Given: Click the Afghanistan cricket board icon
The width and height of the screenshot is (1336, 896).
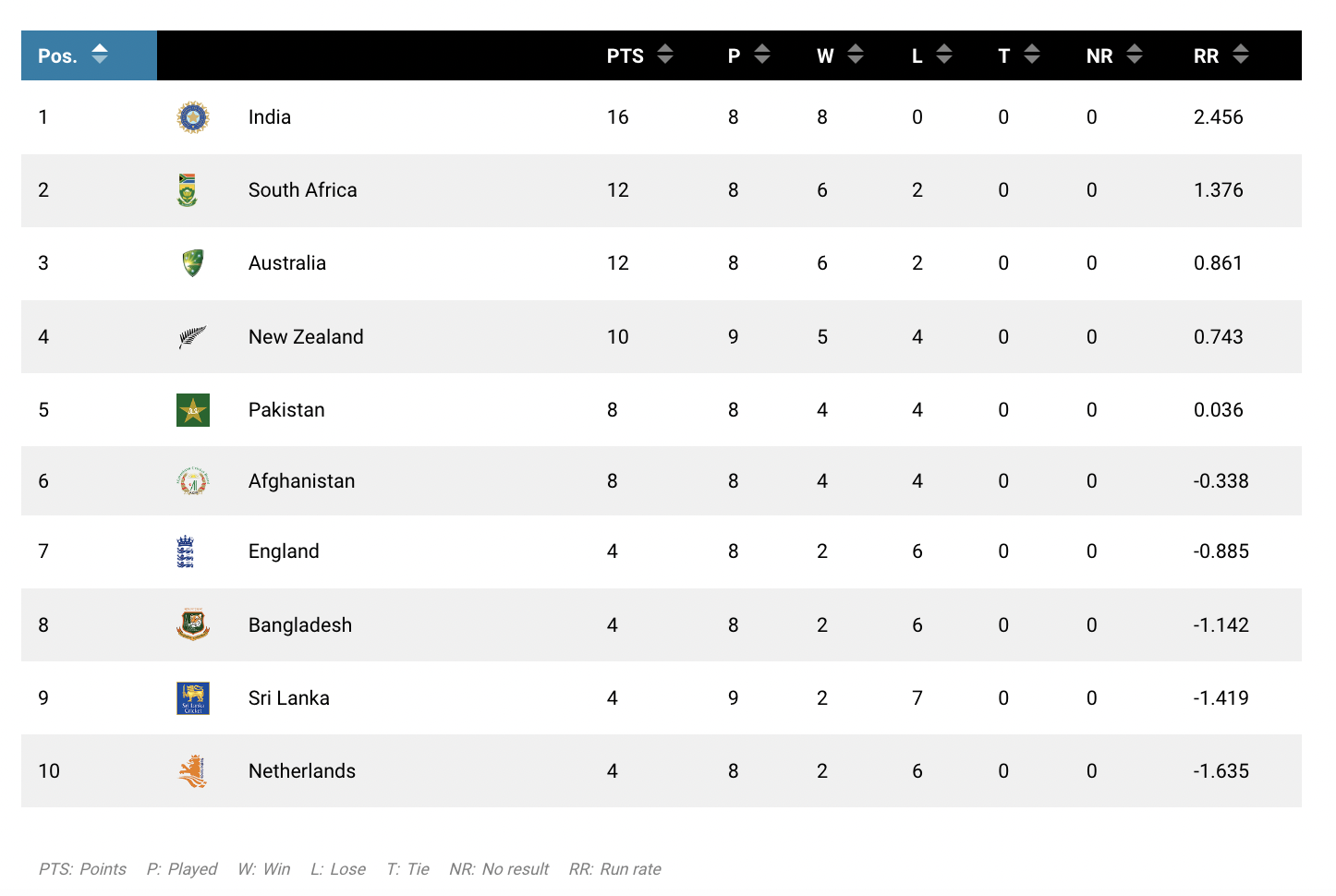Looking at the screenshot, I should (192, 480).
